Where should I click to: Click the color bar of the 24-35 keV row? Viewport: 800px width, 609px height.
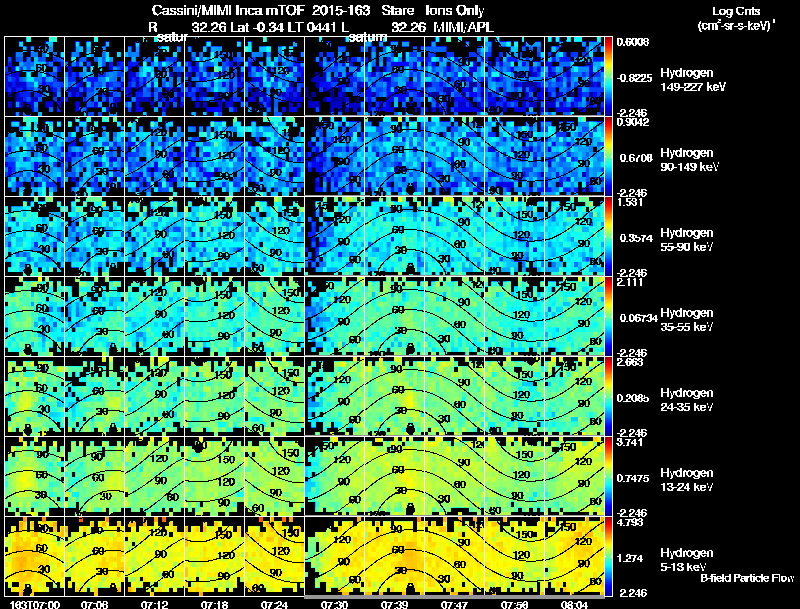pyautogui.click(x=608, y=396)
